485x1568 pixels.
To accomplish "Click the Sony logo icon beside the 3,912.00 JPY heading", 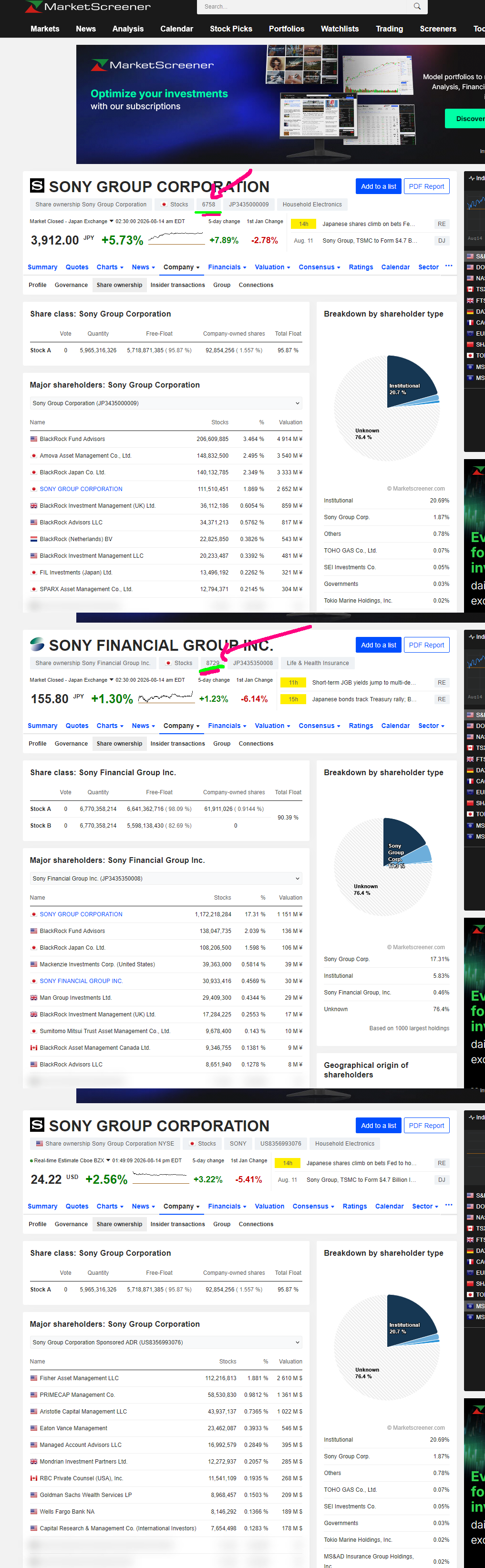I will coord(37,185).
